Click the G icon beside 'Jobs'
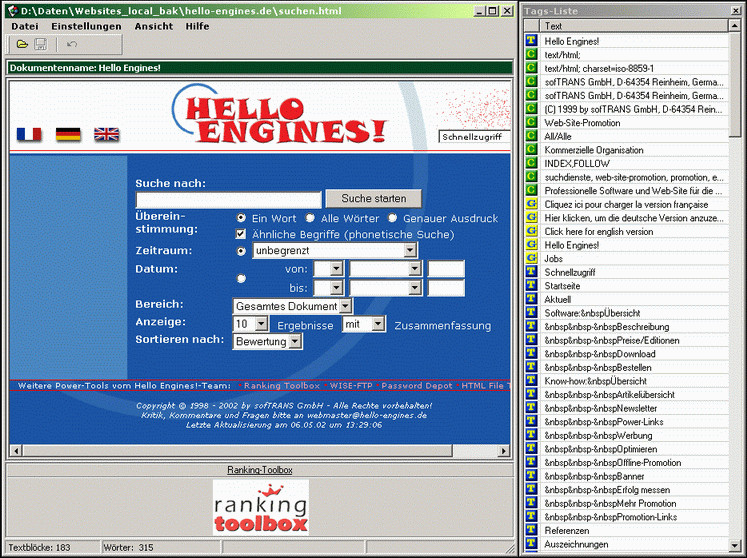747x558 pixels. 531,258
